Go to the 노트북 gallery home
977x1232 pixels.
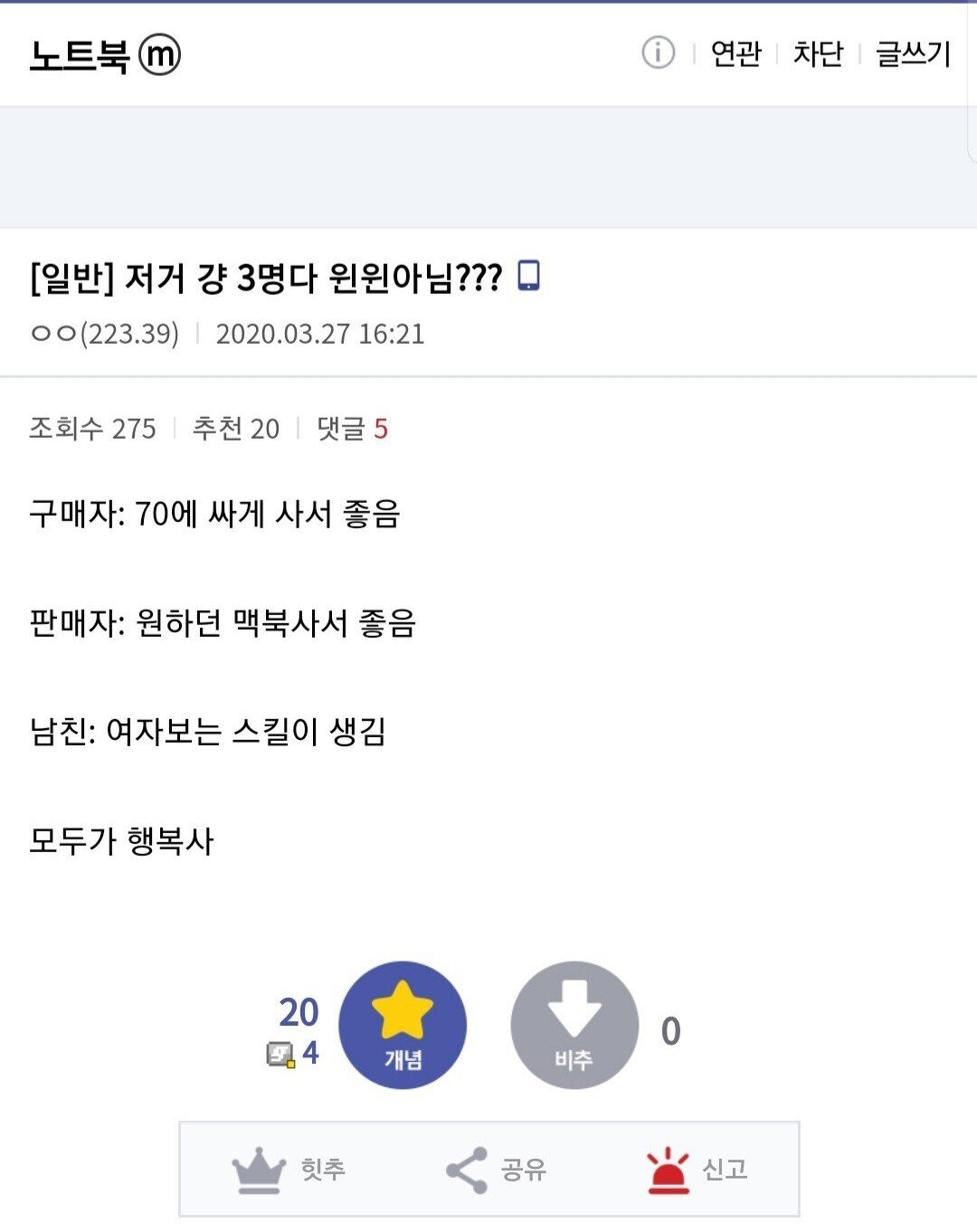pyautogui.click(x=80, y=55)
